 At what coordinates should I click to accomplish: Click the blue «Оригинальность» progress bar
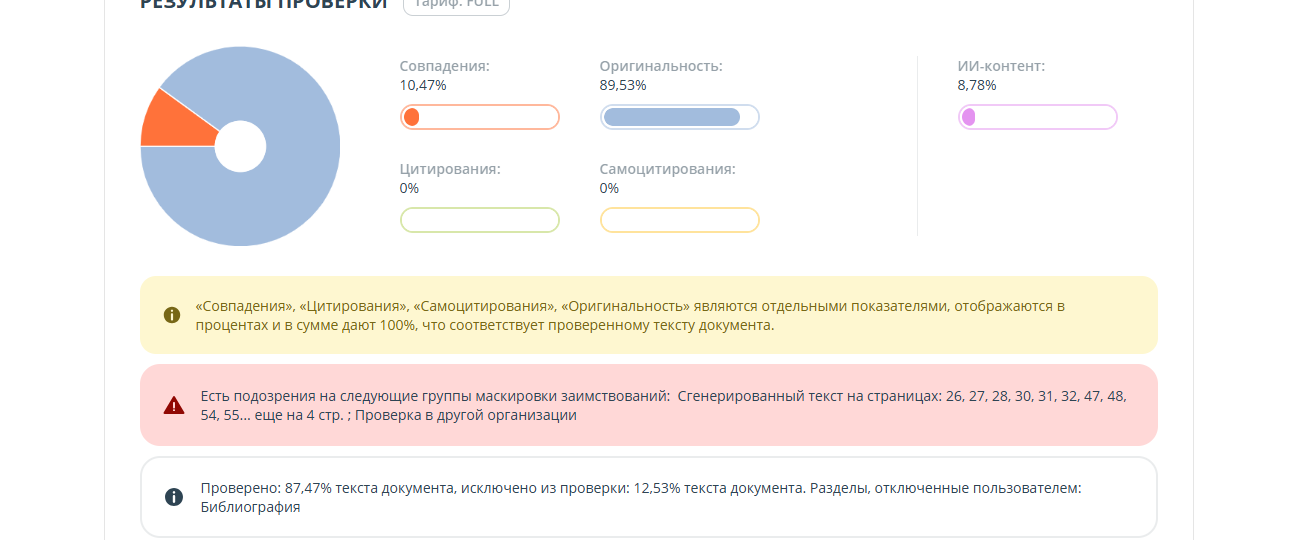(x=679, y=117)
